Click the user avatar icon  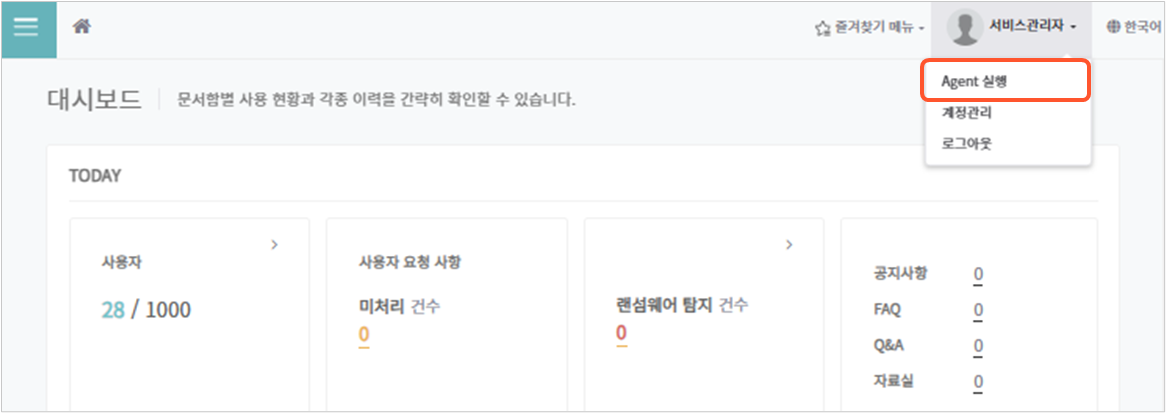pyautogui.click(x=964, y=27)
